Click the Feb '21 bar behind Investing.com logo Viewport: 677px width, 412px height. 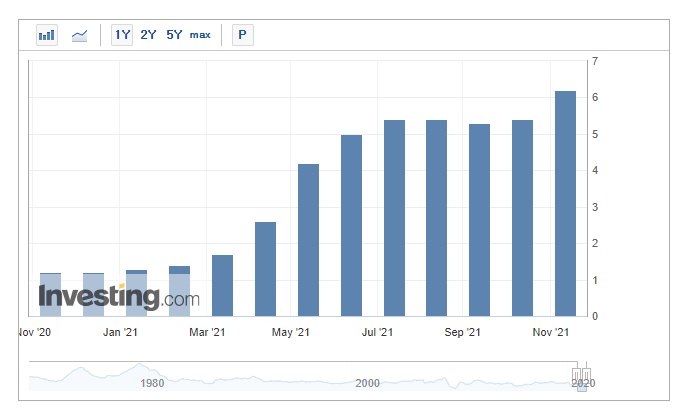point(180,291)
